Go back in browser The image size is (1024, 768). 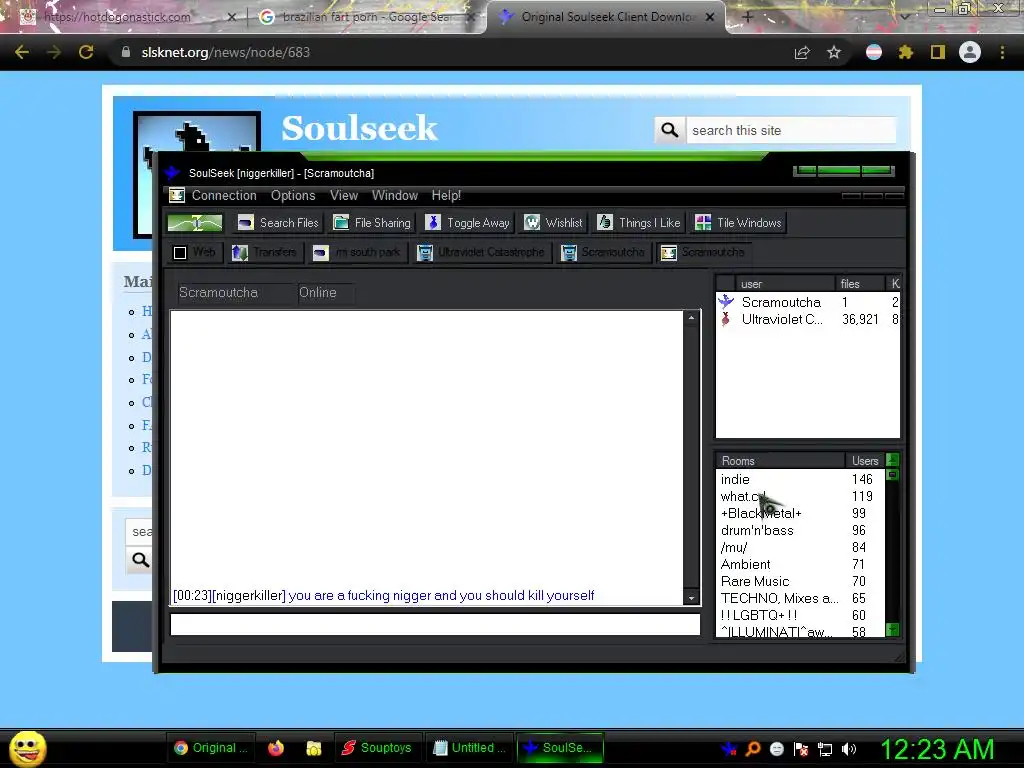click(22, 52)
